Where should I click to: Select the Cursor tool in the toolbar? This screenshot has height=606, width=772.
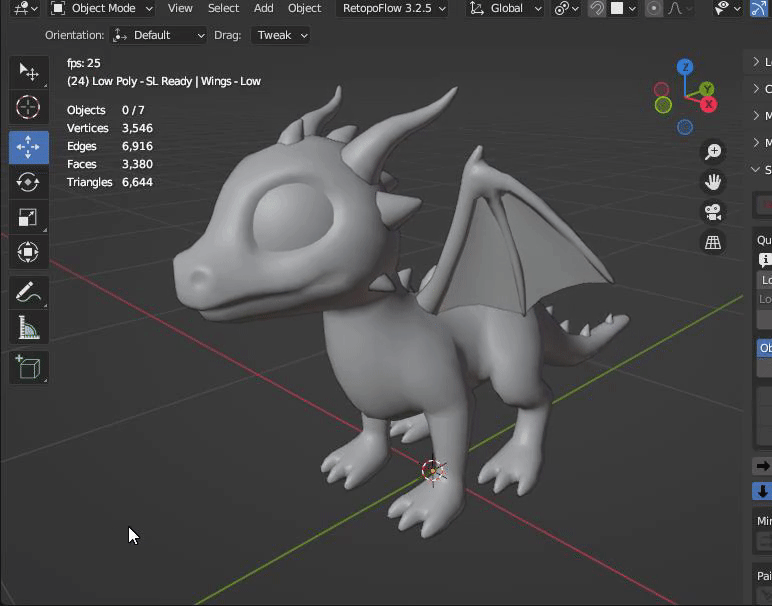tap(28, 107)
